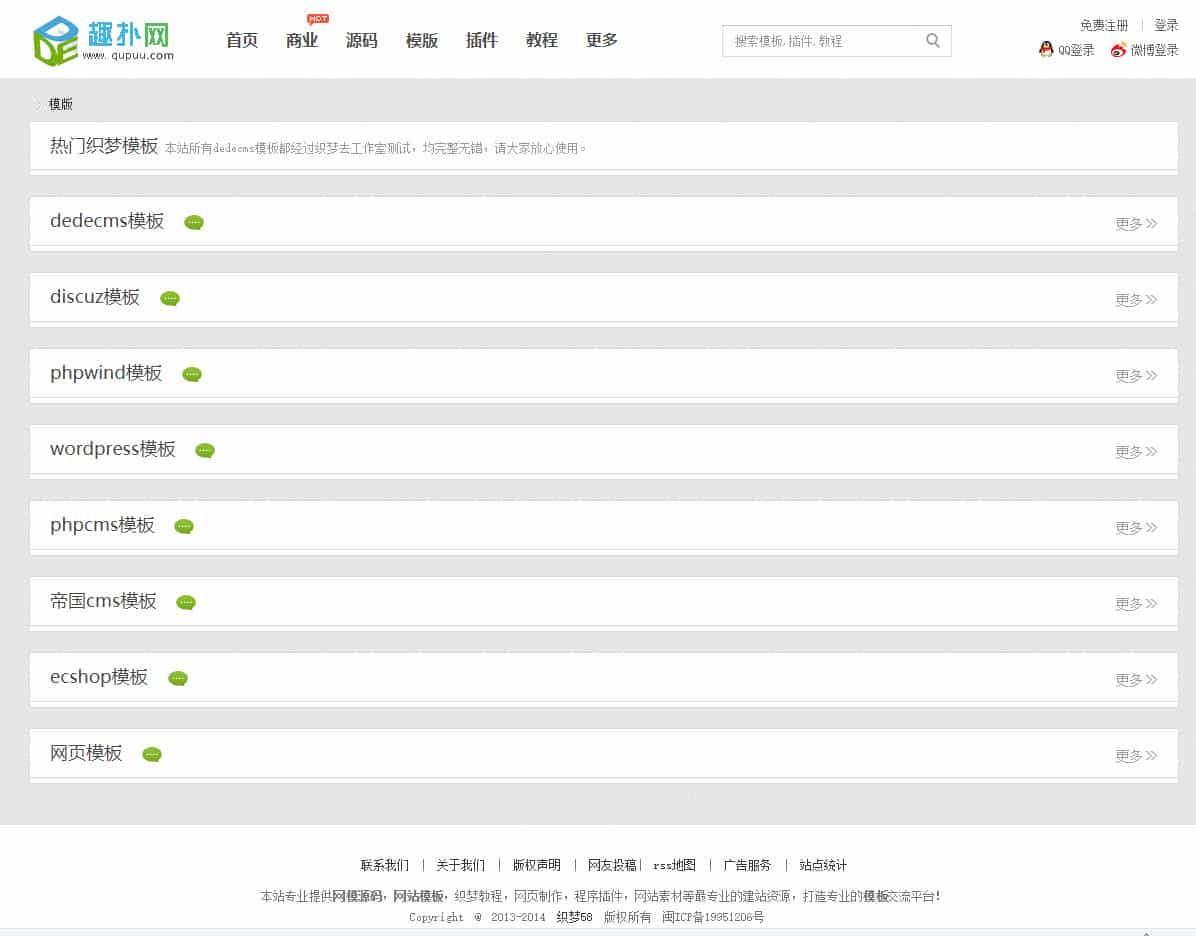Click the search magnifier icon
1196x936 pixels.
click(932, 40)
